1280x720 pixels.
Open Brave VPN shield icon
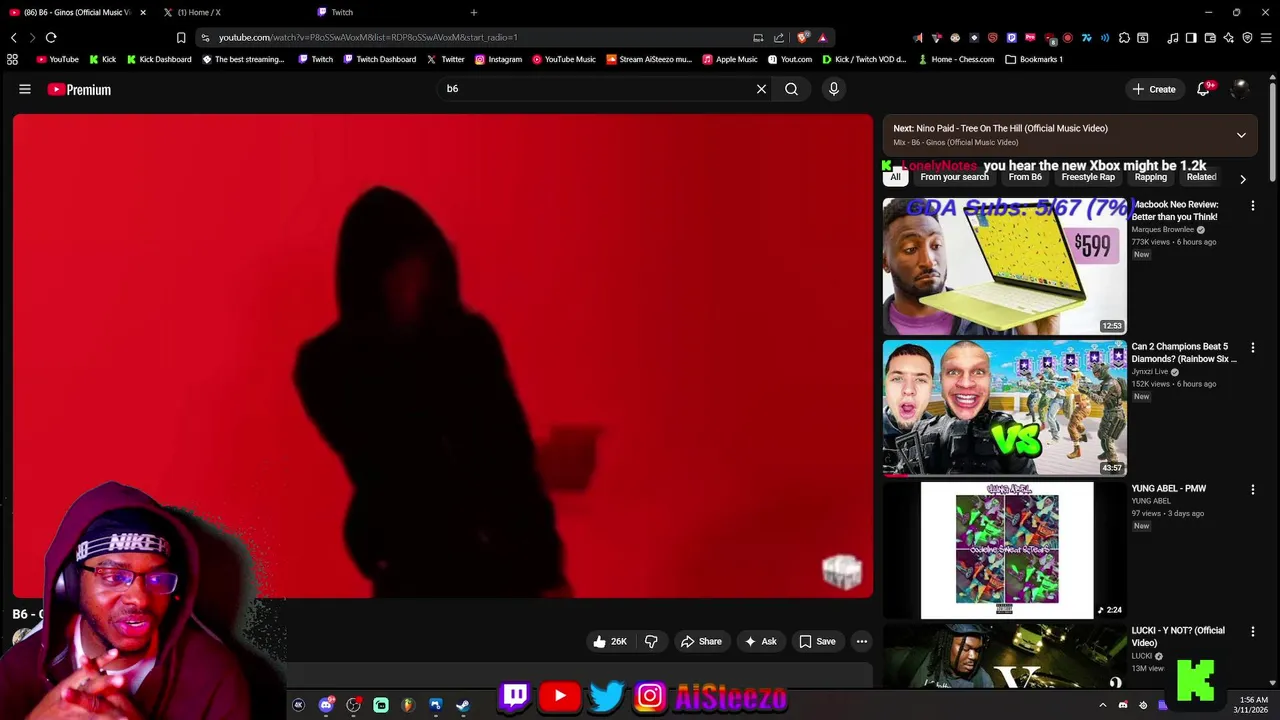point(1247,37)
